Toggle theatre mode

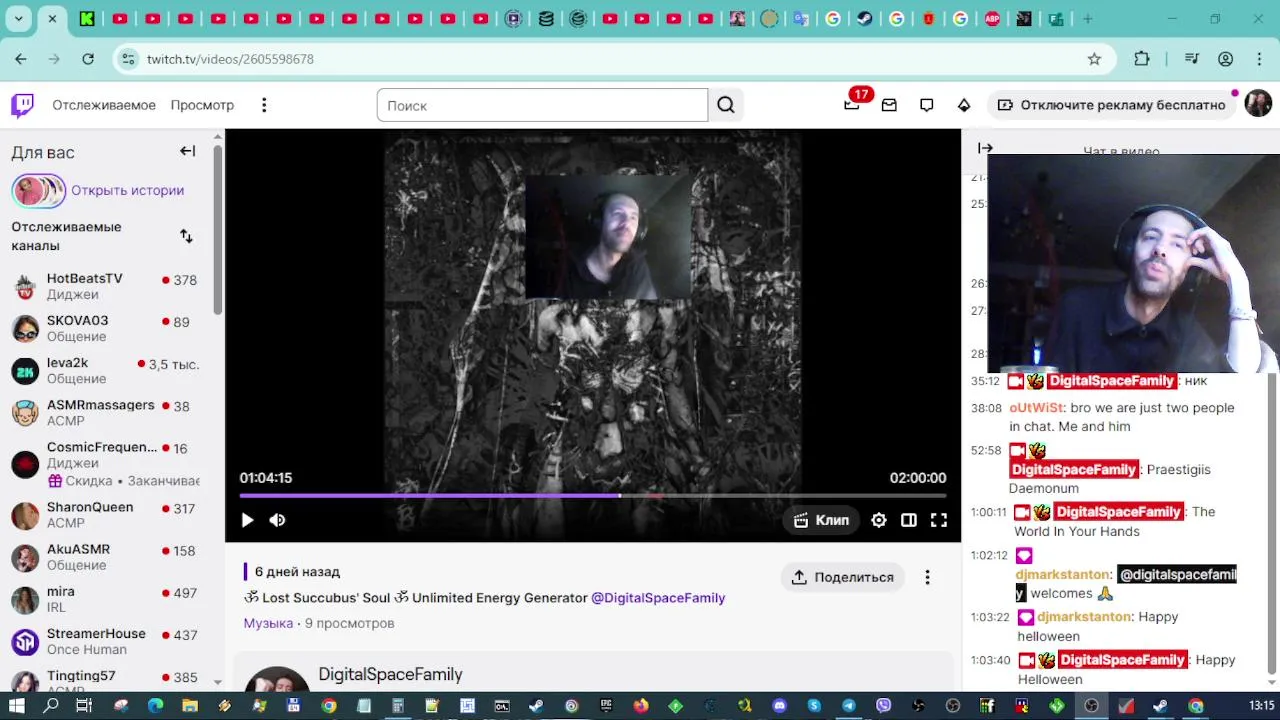(x=909, y=520)
